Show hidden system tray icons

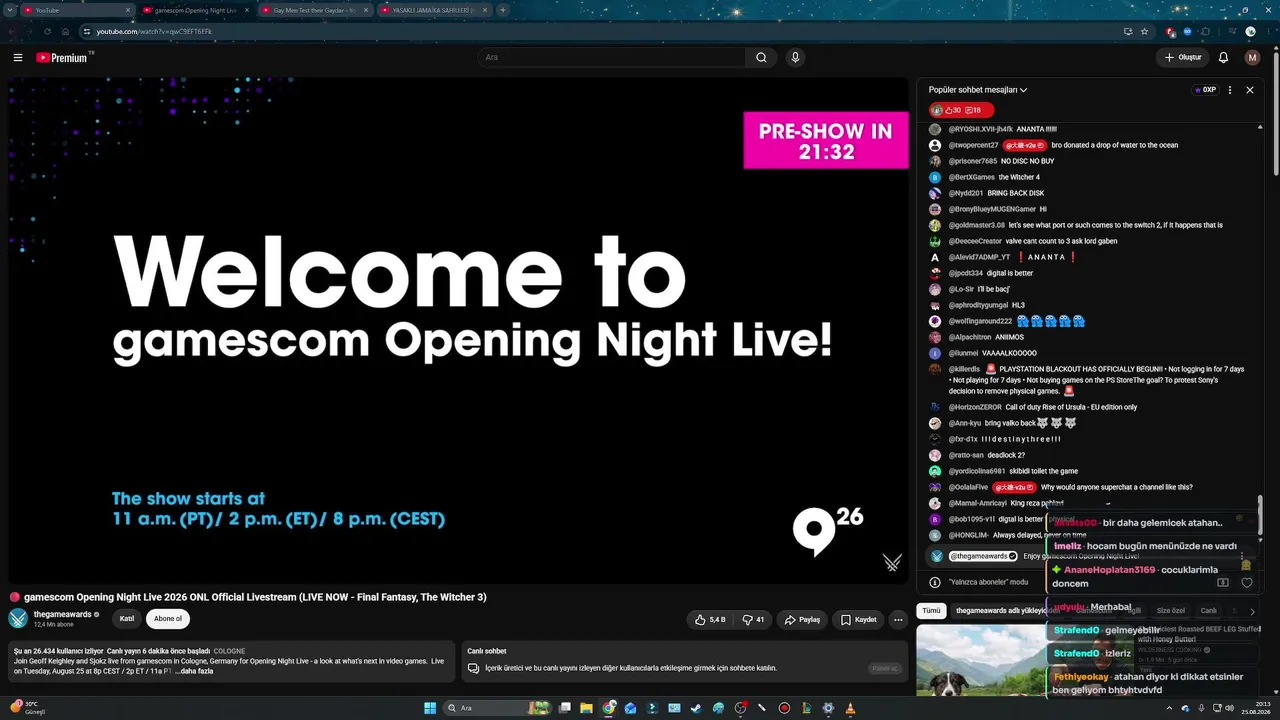[x=1168, y=708]
